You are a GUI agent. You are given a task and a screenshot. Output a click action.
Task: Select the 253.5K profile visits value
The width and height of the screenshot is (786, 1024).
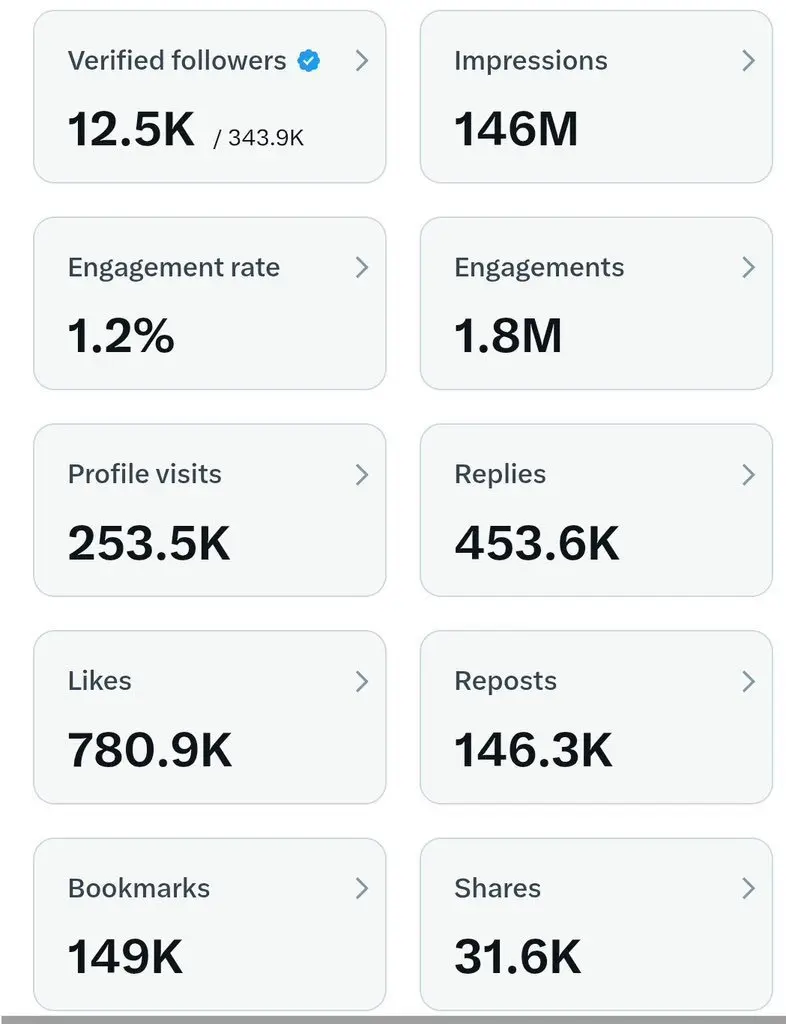[149, 543]
